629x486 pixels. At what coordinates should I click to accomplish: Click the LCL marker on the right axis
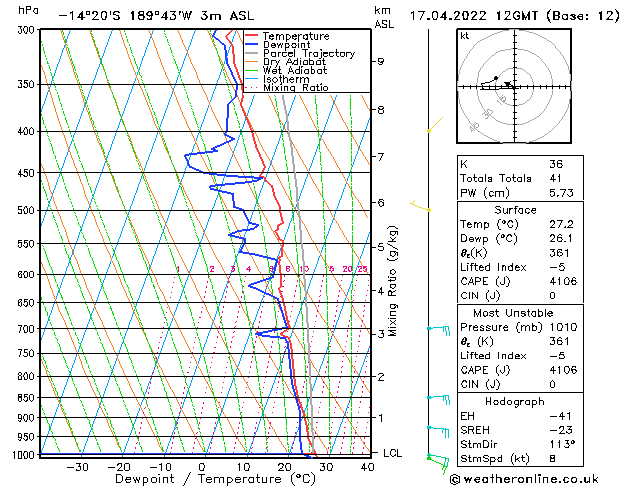[394, 453]
